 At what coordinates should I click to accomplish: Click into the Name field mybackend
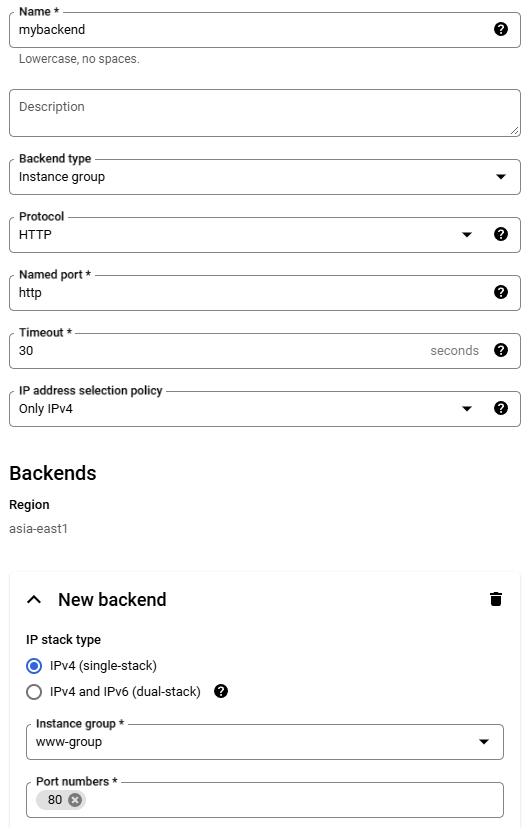pos(251,30)
